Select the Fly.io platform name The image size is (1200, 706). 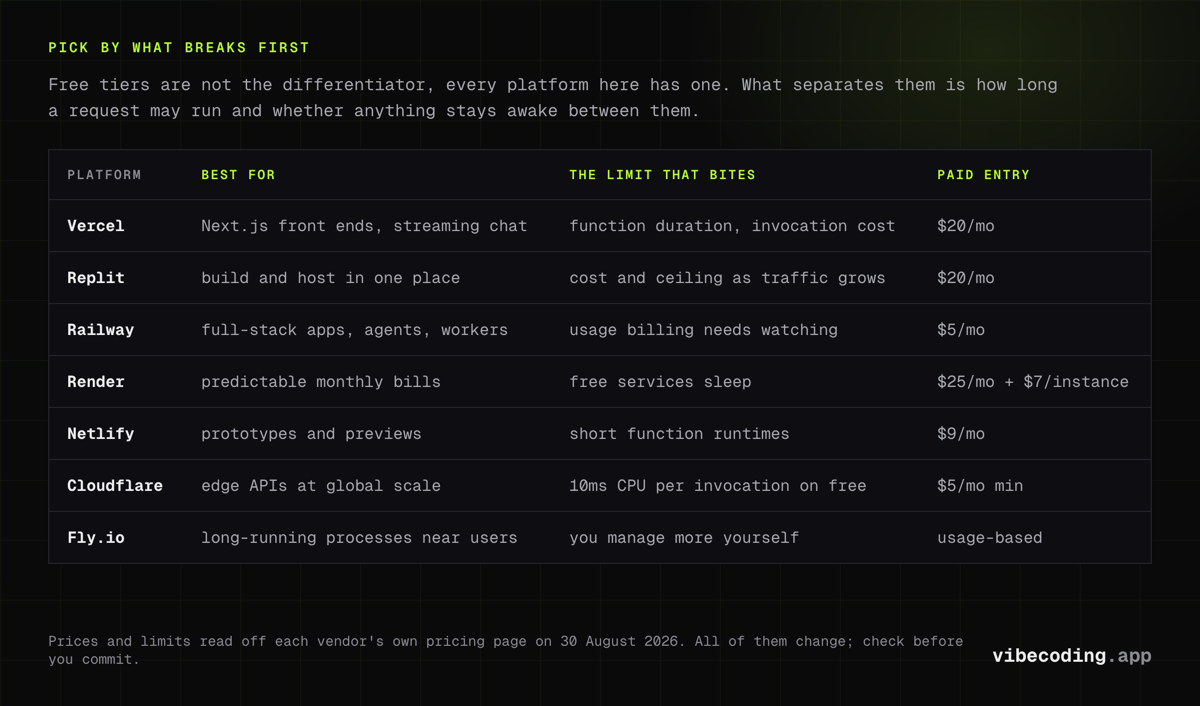pos(96,538)
